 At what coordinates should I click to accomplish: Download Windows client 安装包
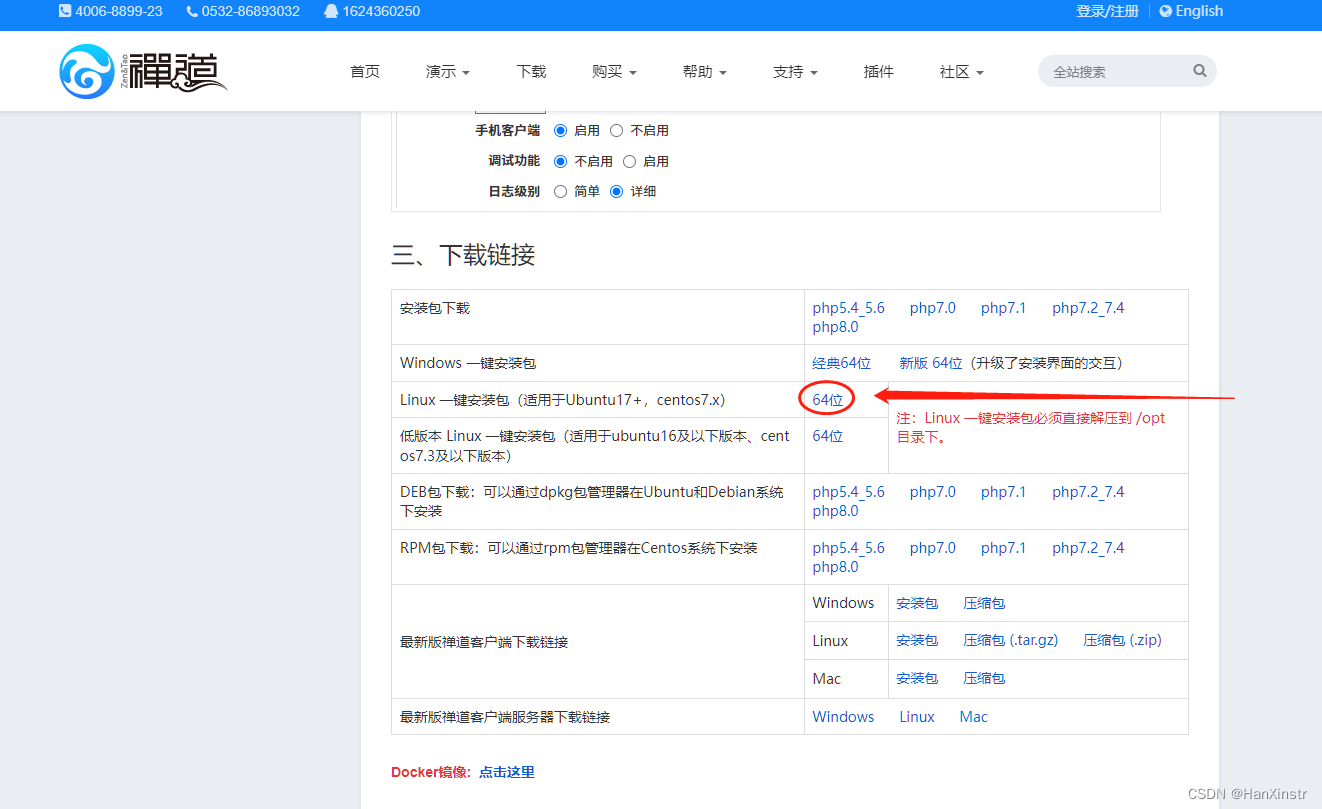click(917, 603)
